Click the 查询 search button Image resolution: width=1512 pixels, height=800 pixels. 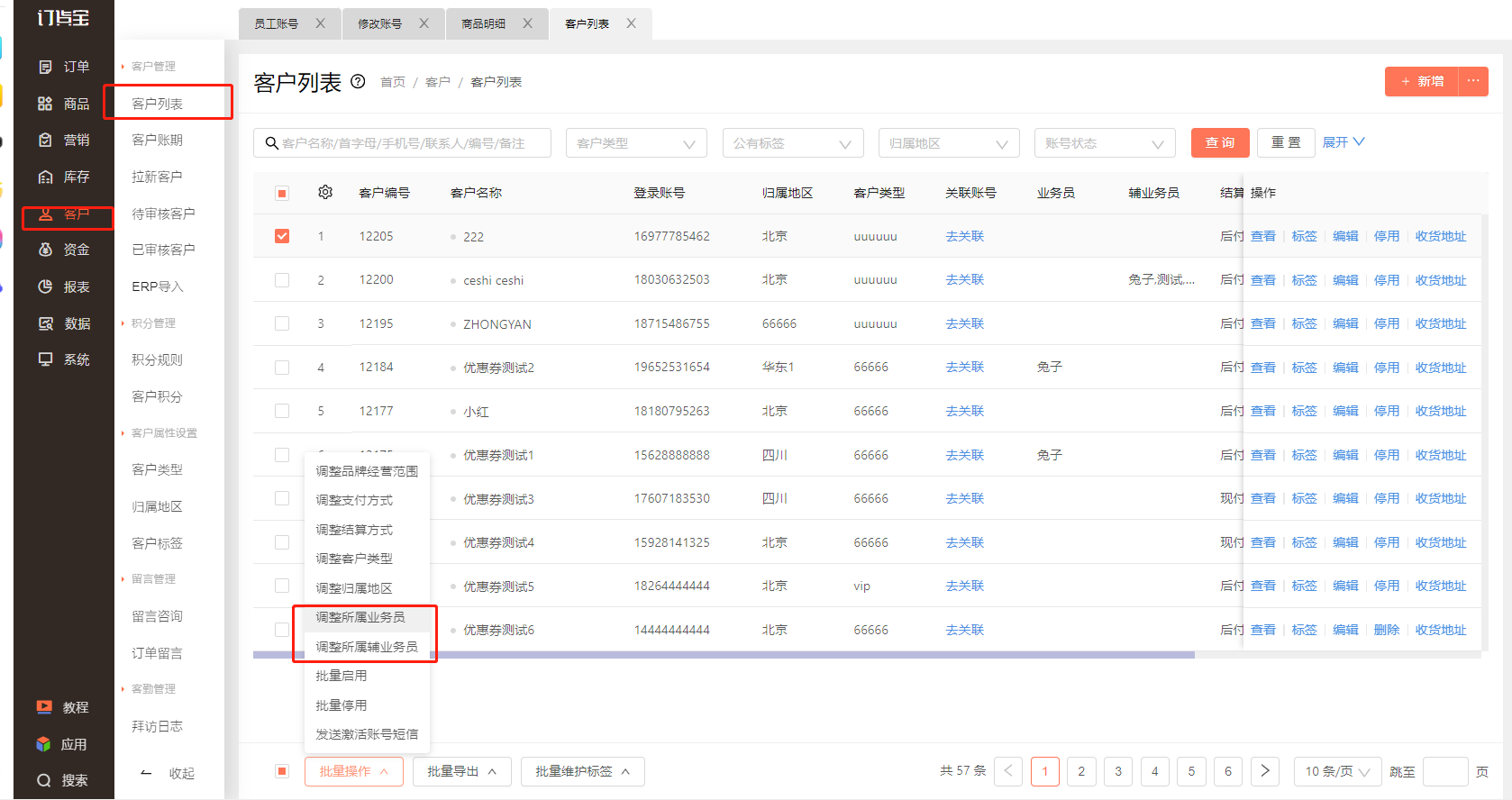(1220, 142)
